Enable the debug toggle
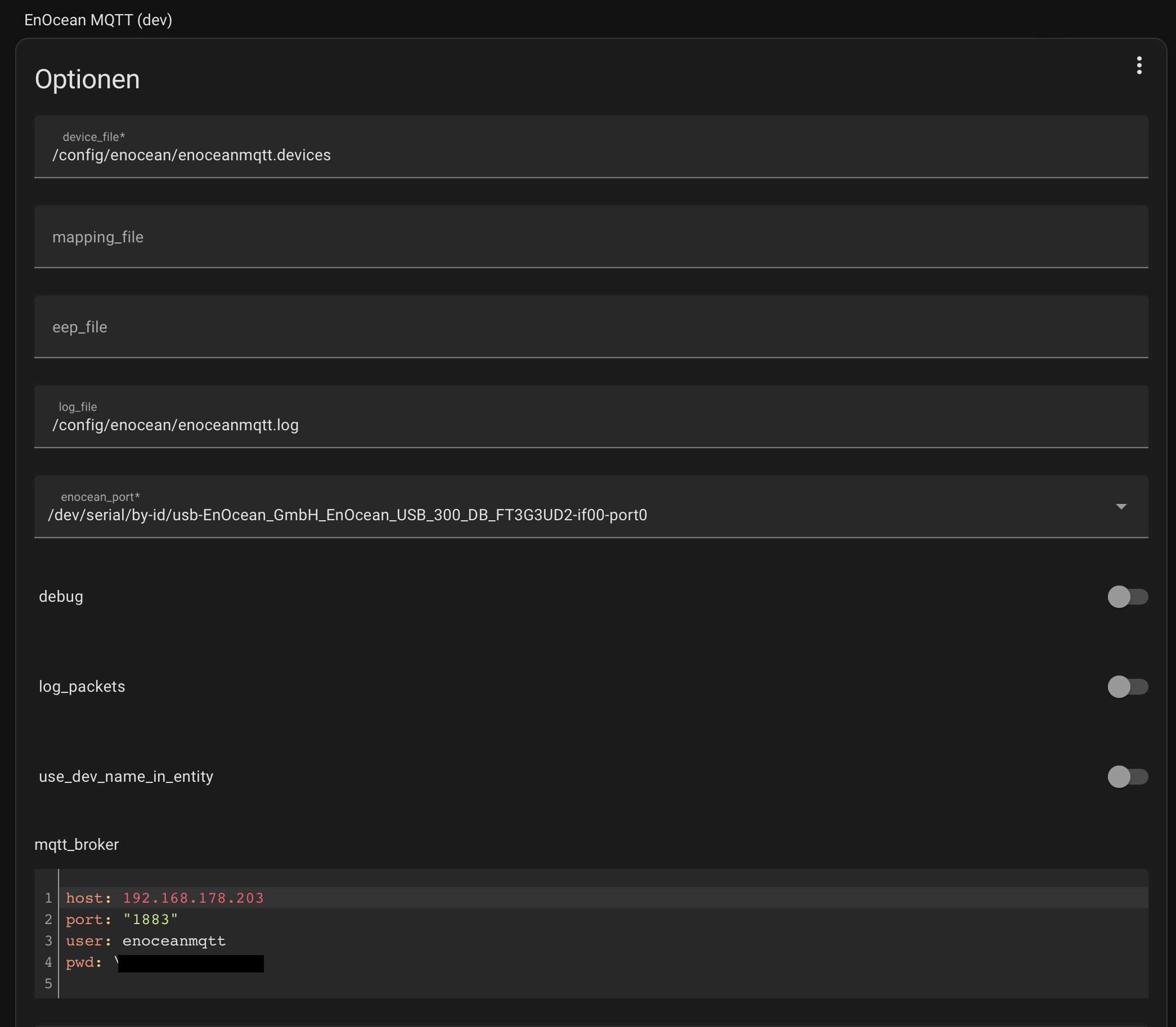The height and width of the screenshot is (1027, 1176). tap(1127, 597)
